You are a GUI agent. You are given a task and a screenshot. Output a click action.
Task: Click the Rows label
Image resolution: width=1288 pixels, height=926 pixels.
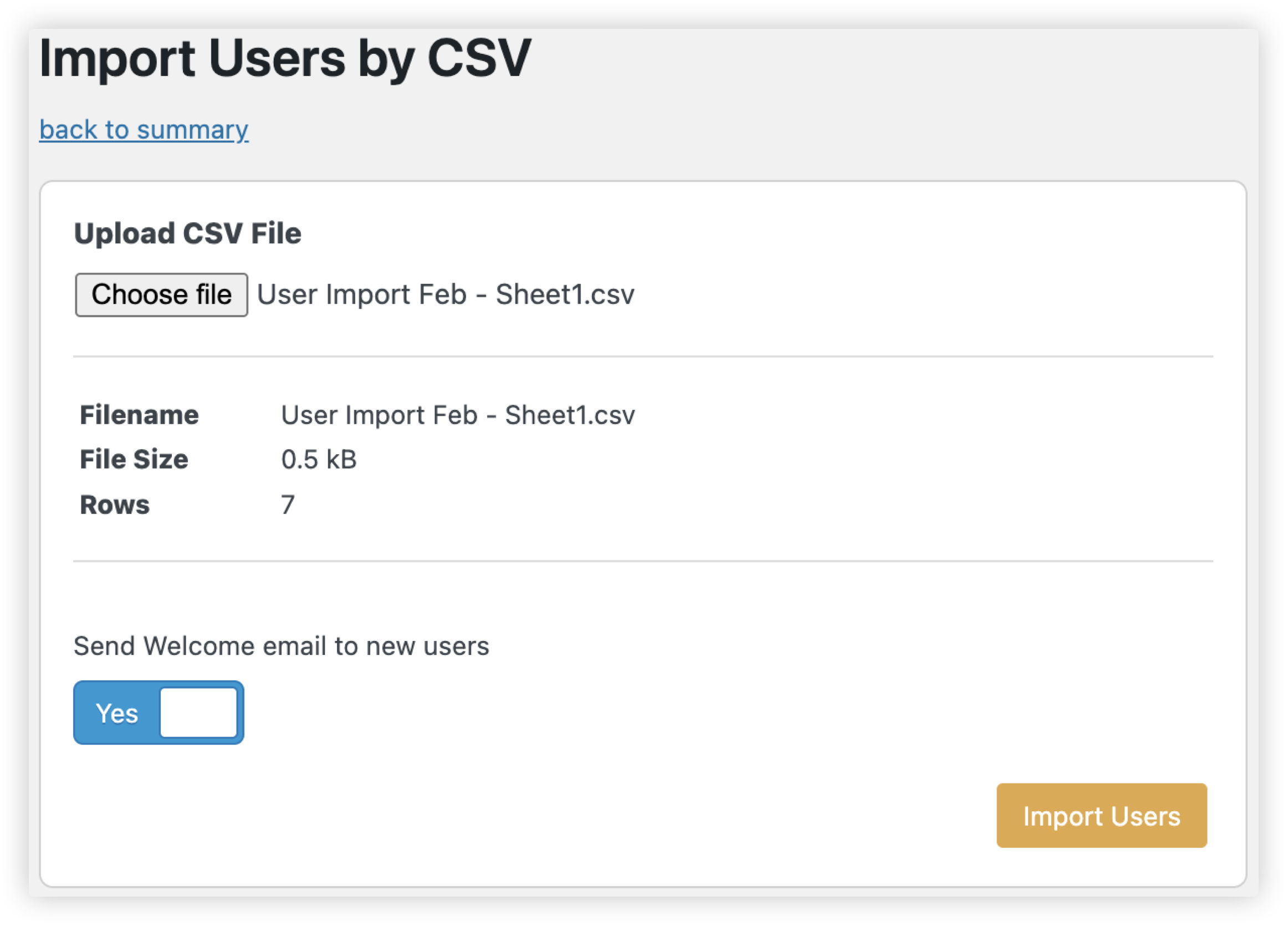pyautogui.click(x=115, y=505)
